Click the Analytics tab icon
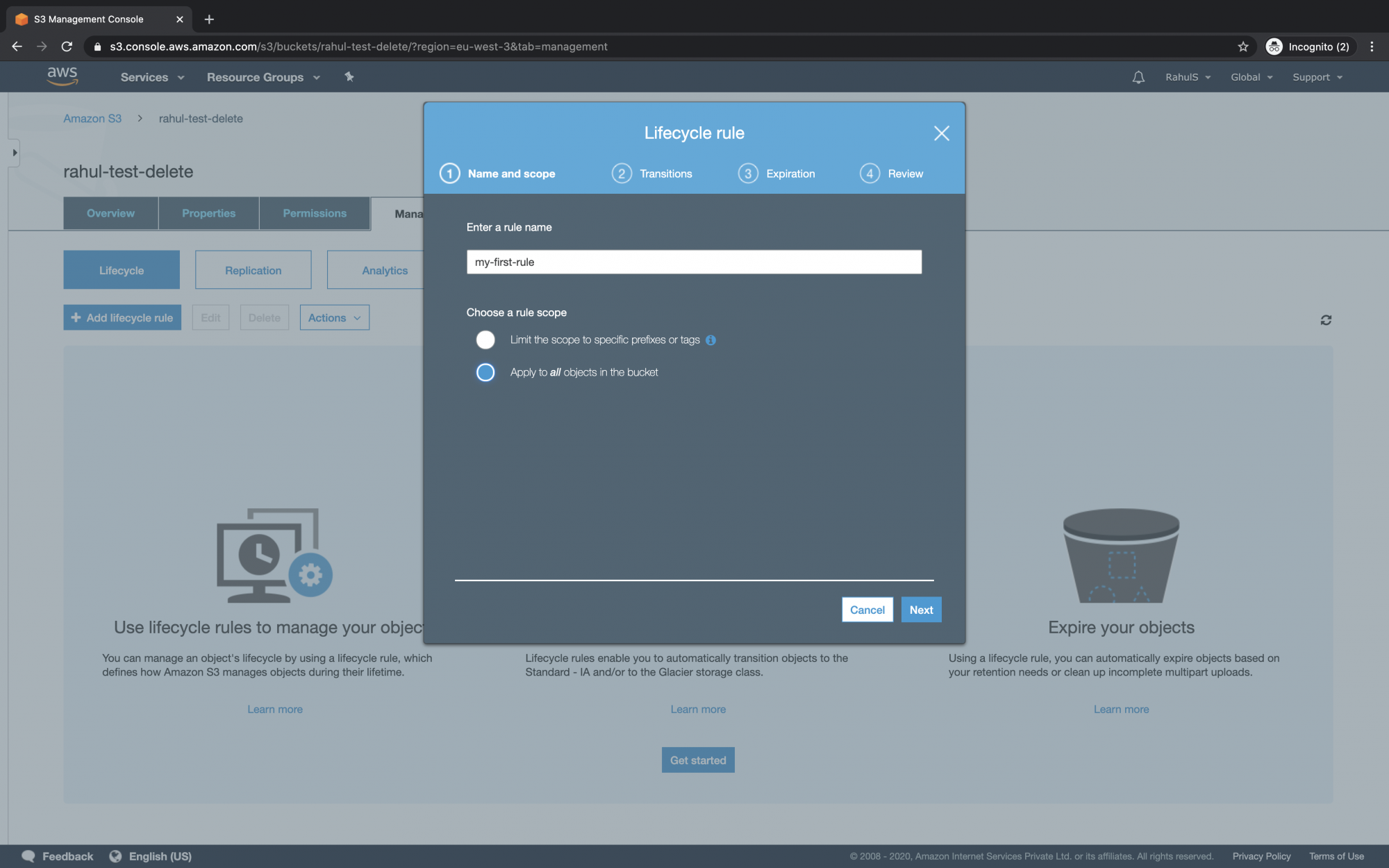 coord(385,269)
